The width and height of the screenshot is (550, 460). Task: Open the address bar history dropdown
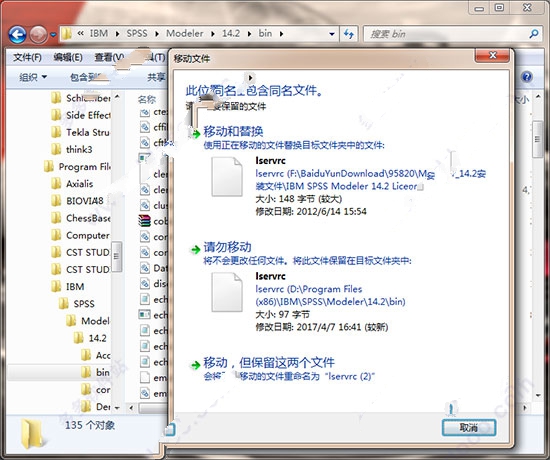pos(331,34)
